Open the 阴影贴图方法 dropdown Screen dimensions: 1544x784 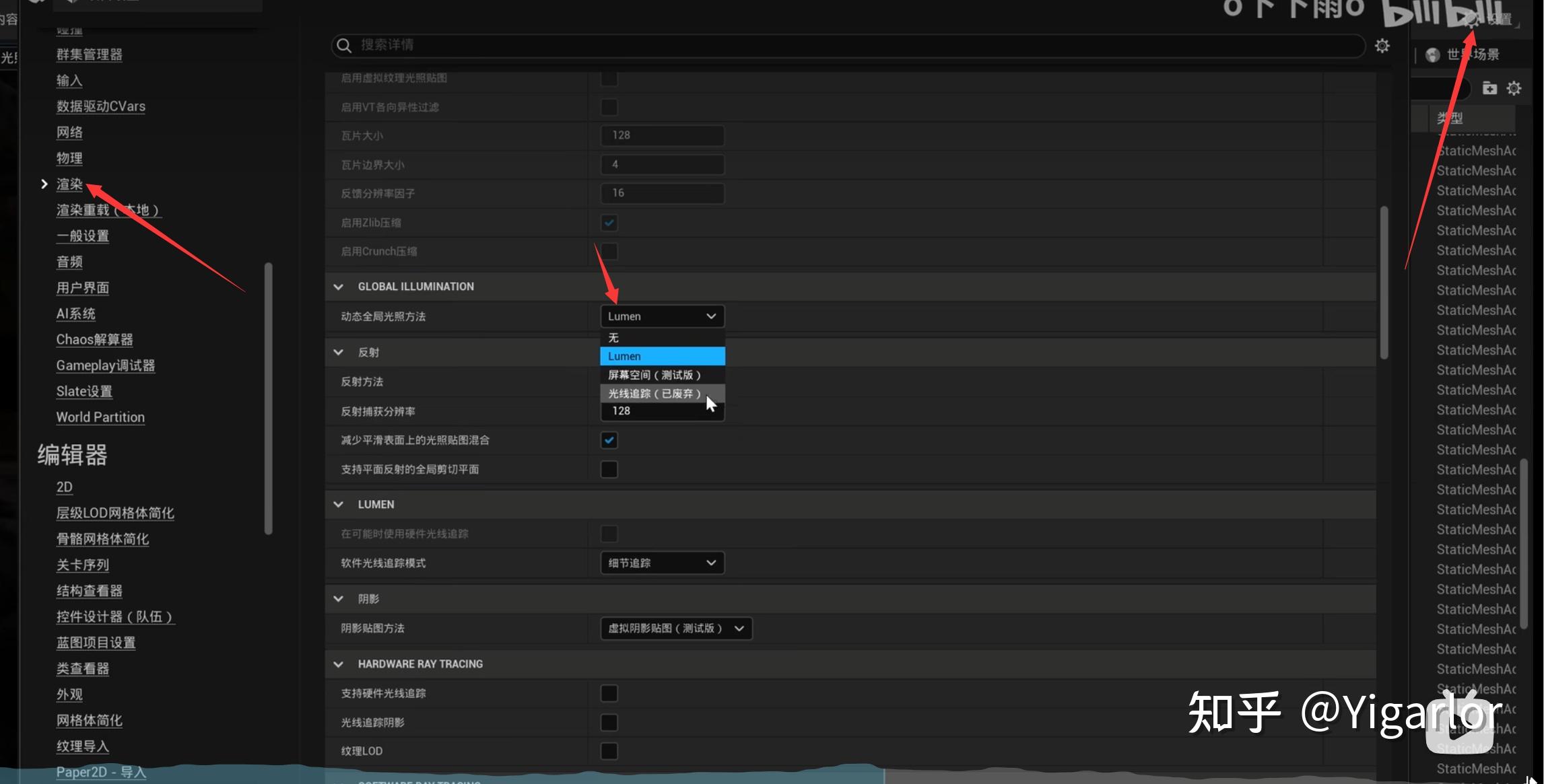point(675,629)
